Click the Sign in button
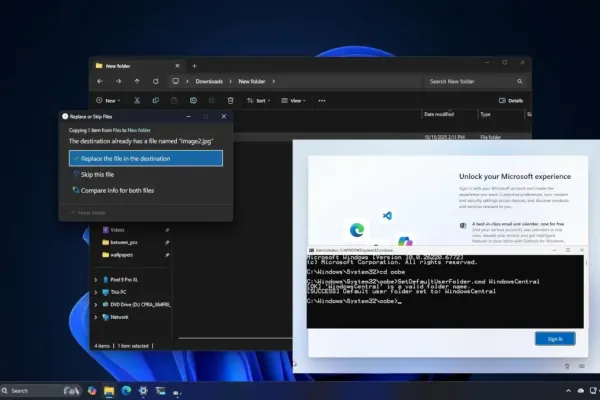Image resolution: width=600 pixels, height=400 pixels. coord(554,339)
